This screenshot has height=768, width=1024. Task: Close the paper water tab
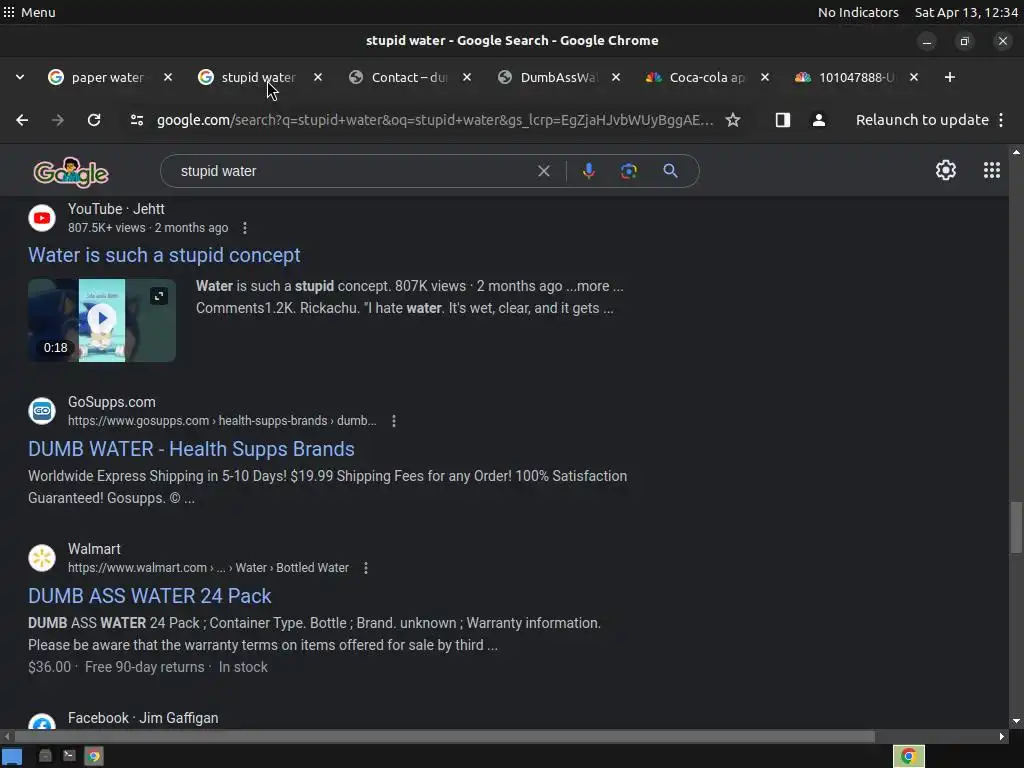click(168, 77)
